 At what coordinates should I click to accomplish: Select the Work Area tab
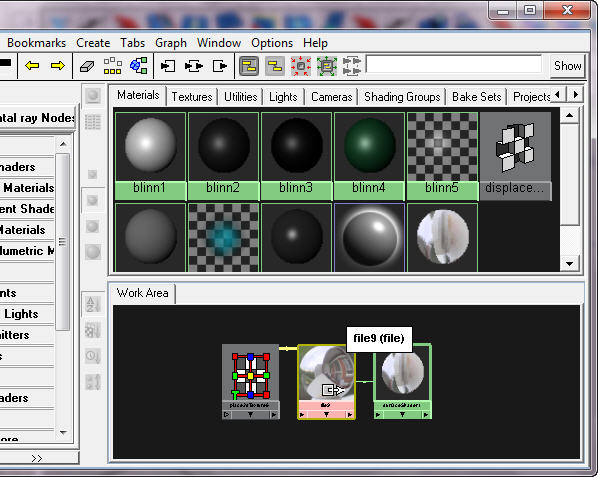click(142, 293)
